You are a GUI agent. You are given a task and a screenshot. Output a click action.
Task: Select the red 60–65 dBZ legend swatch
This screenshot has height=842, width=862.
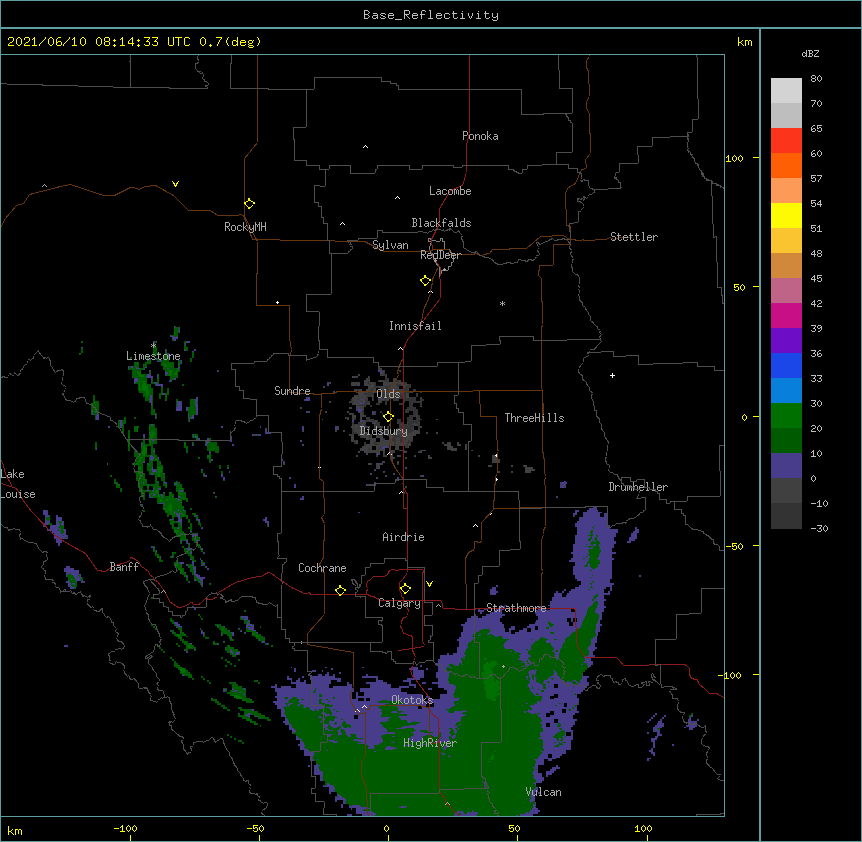tap(786, 141)
